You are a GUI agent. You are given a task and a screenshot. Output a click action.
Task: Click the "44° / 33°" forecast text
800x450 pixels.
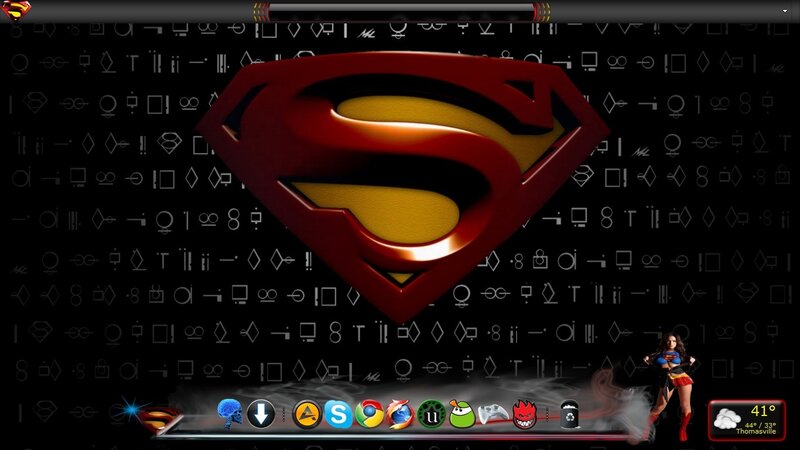[x=760, y=425]
